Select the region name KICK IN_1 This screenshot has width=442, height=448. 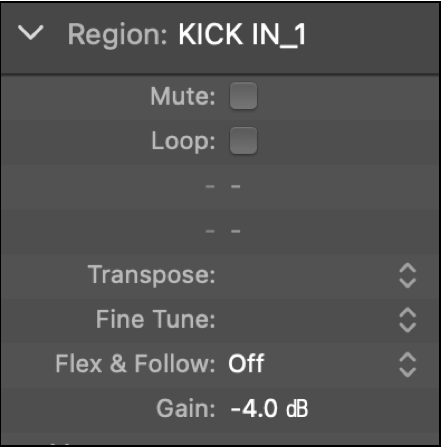tap(242, 34)
